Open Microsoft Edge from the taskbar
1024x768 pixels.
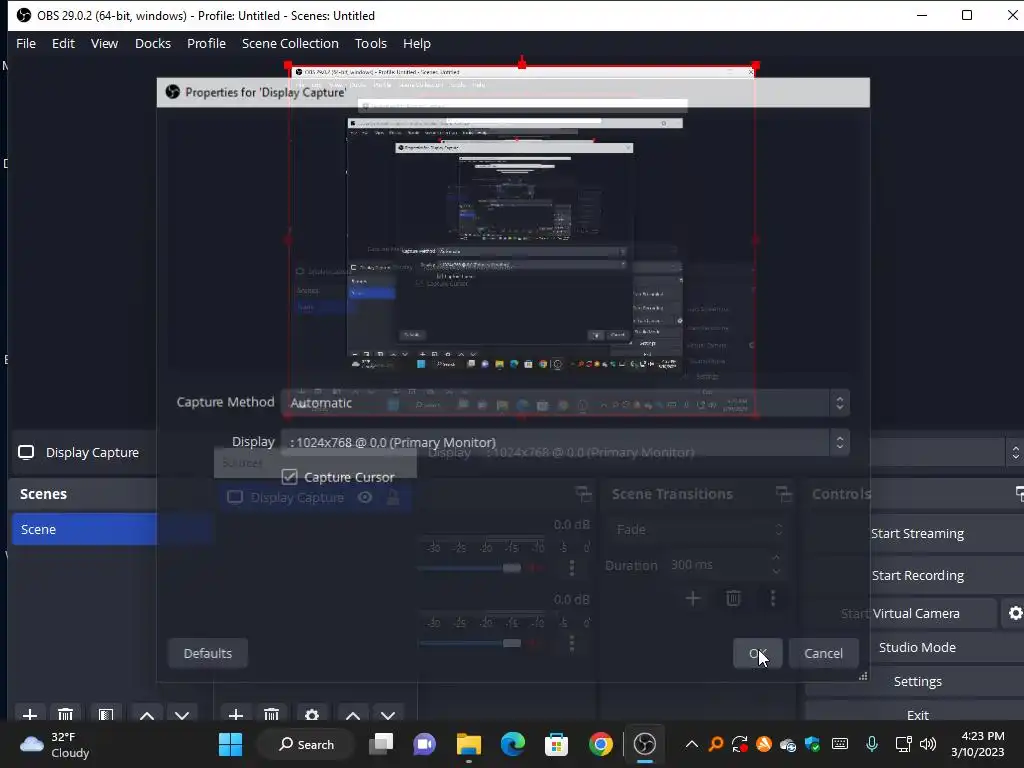(x=513, y=744)
